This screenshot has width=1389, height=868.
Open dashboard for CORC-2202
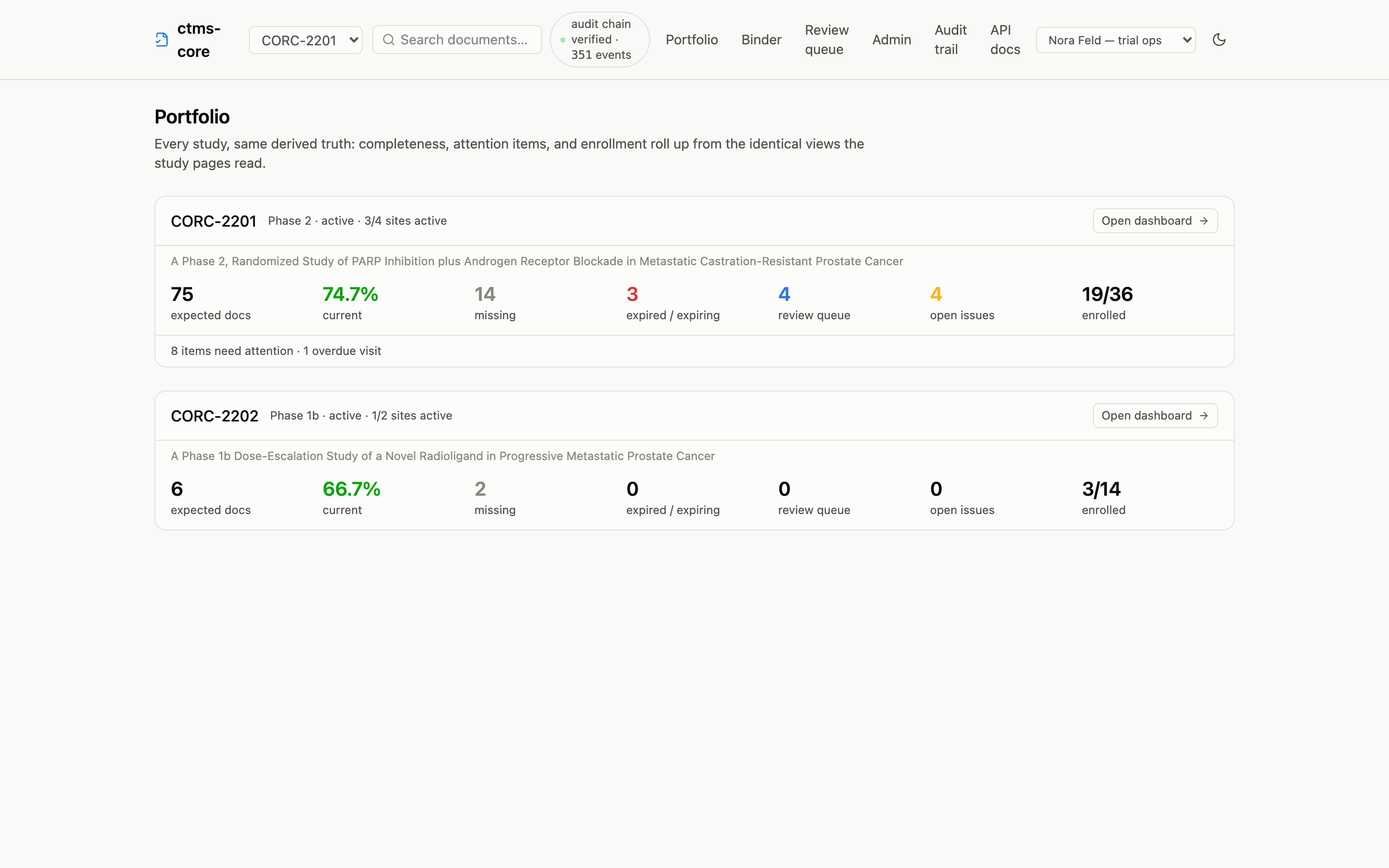point(1155,416)
